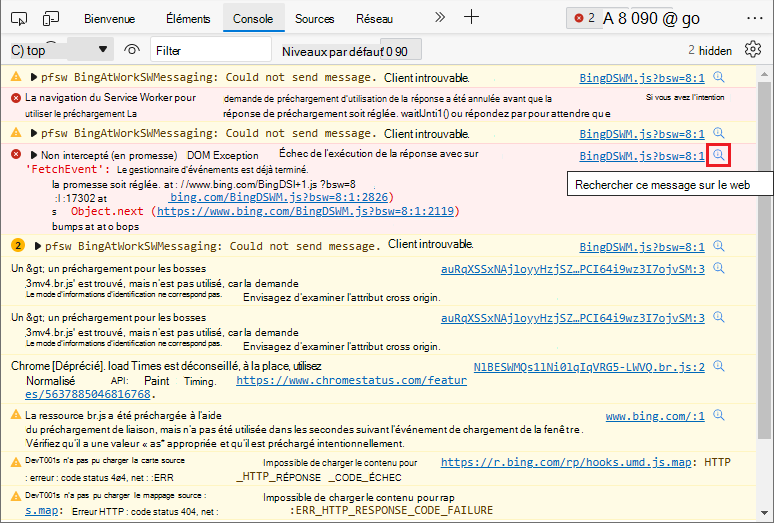Click scrollbar down arrow in console
This screenshot has width=774, height=523.
pos(764,512)
